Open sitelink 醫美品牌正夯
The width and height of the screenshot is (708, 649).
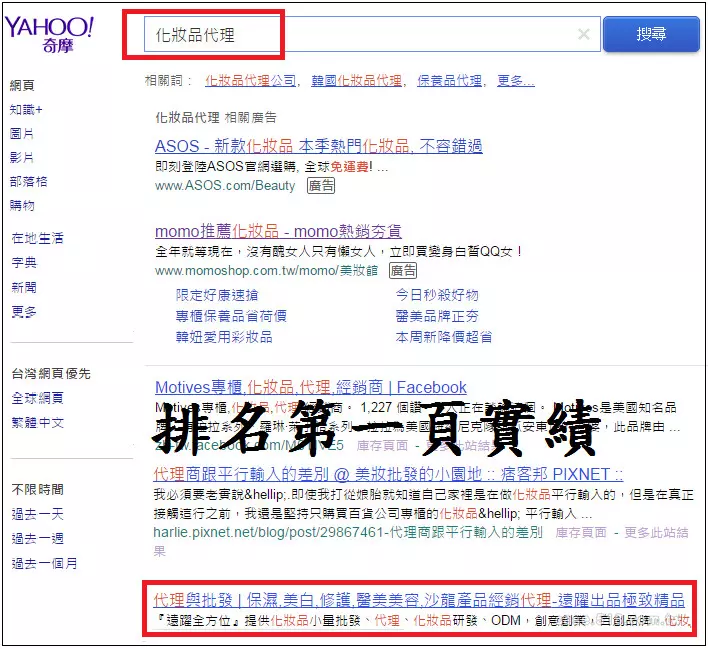[x=437, y=316]
